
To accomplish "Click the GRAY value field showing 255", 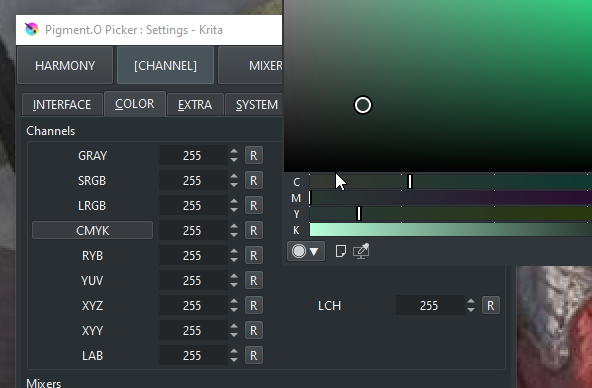I will pos(193,156).
